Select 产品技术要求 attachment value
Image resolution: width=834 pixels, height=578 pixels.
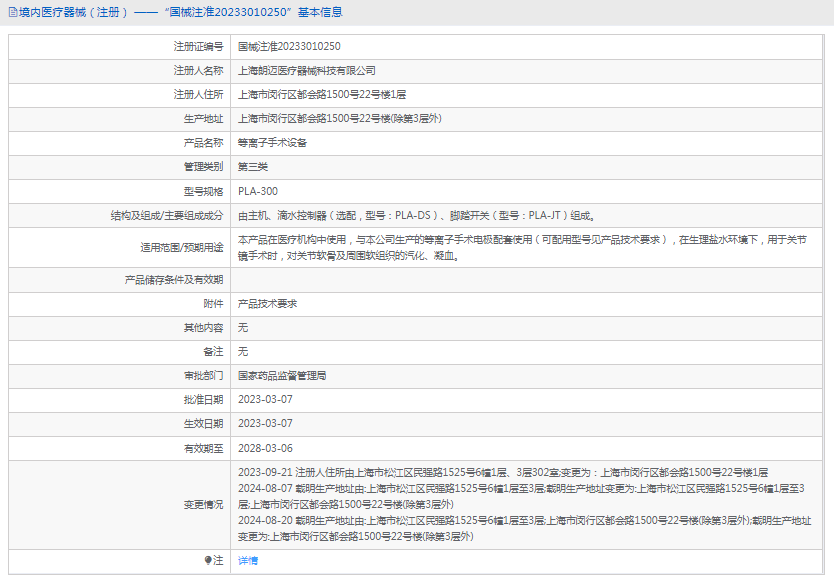point(268,304)
